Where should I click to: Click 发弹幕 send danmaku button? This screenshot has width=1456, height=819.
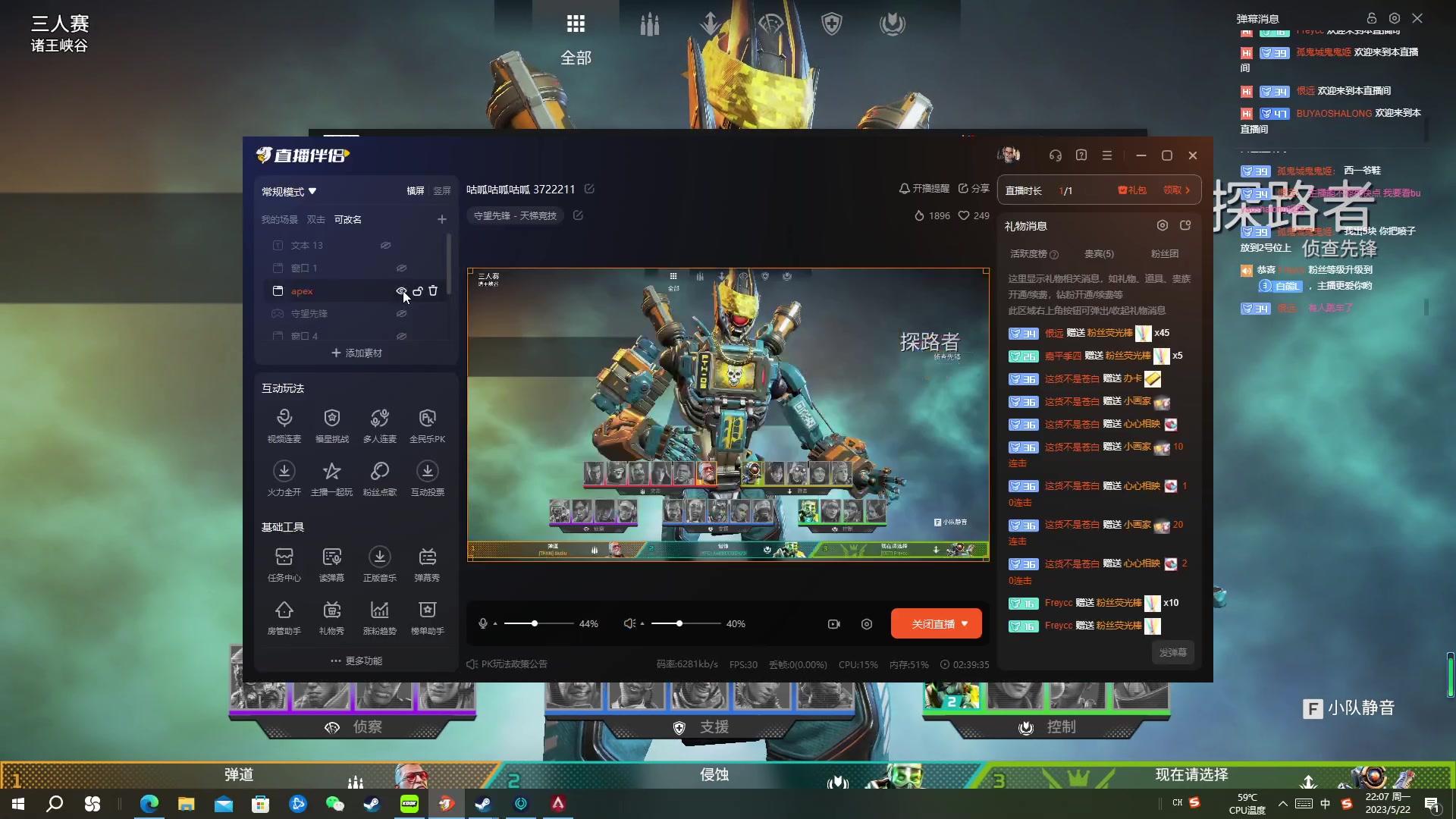coord(1172,652)
